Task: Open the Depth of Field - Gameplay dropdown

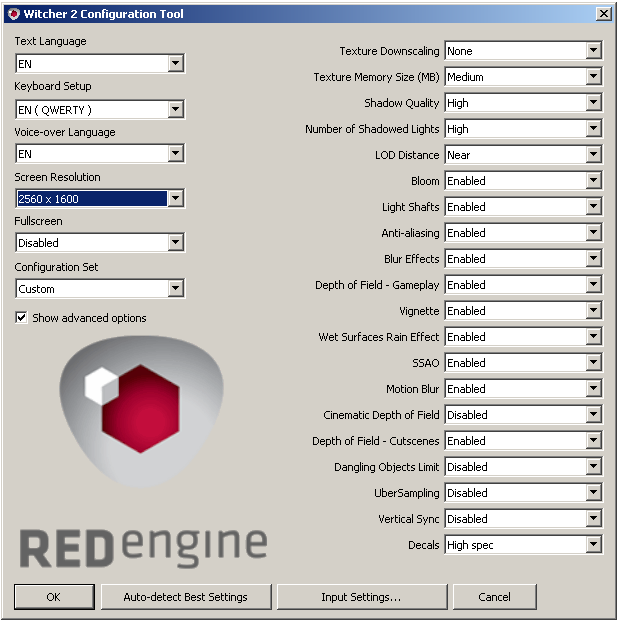Action: coord(523,285)
